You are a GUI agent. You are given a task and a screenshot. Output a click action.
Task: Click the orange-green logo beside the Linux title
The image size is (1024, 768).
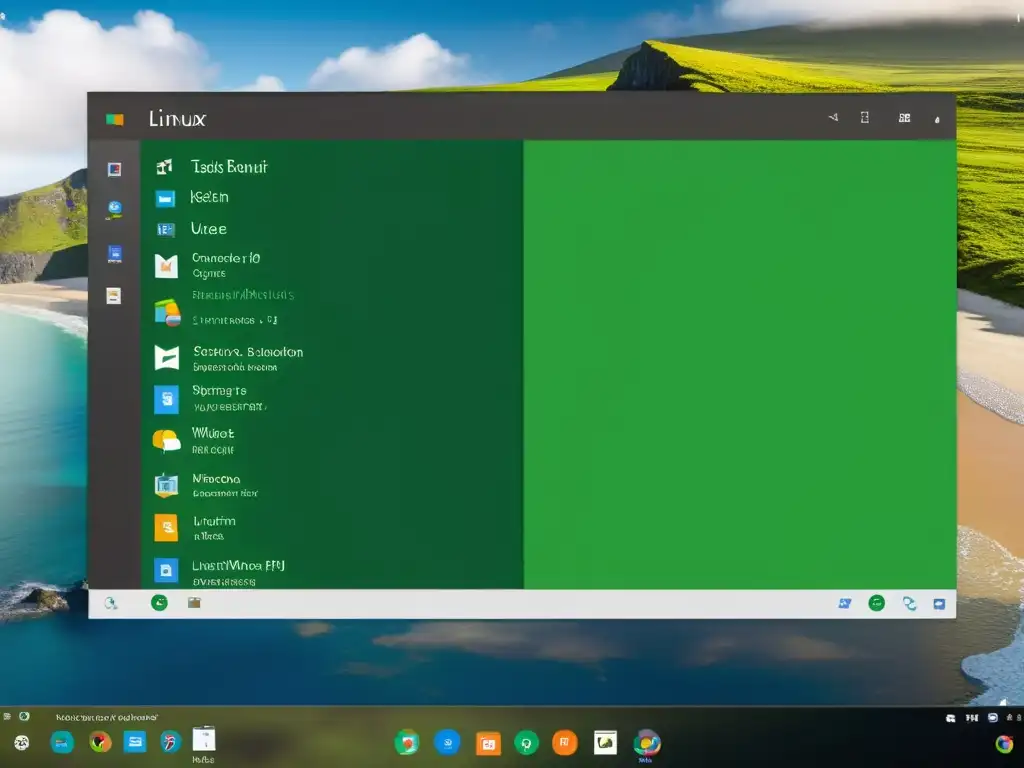(x=115, y=119)
